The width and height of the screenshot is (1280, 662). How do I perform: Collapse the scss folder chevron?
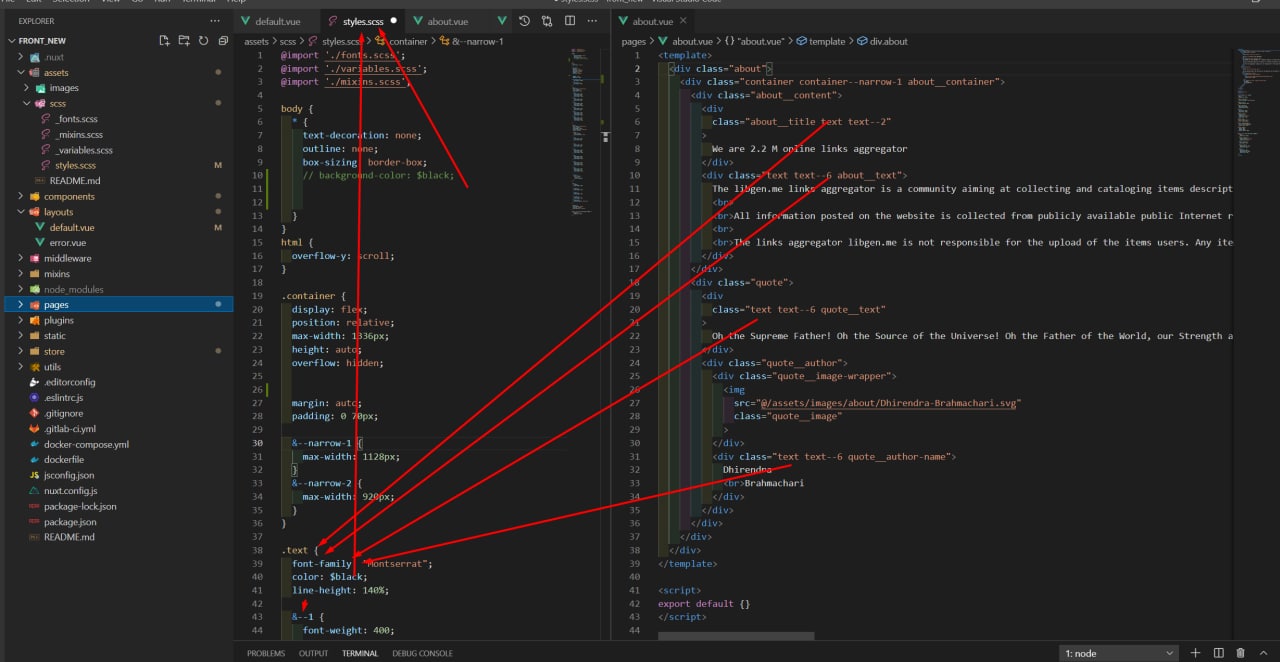[28, 104]
